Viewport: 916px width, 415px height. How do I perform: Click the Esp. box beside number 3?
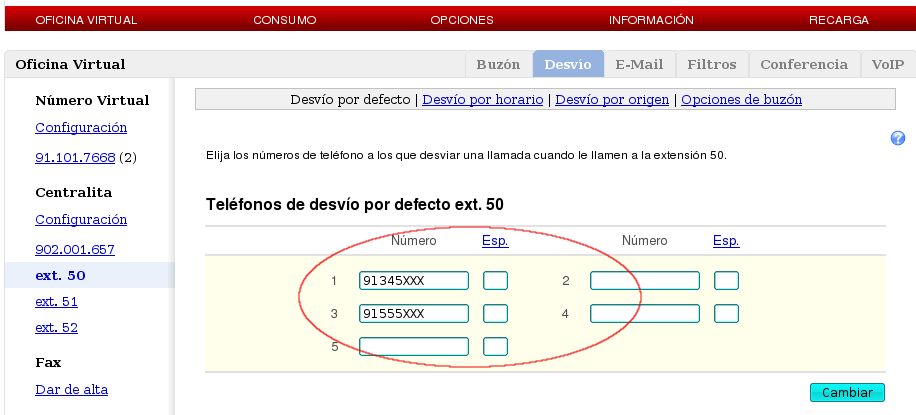tap(495, 314)
